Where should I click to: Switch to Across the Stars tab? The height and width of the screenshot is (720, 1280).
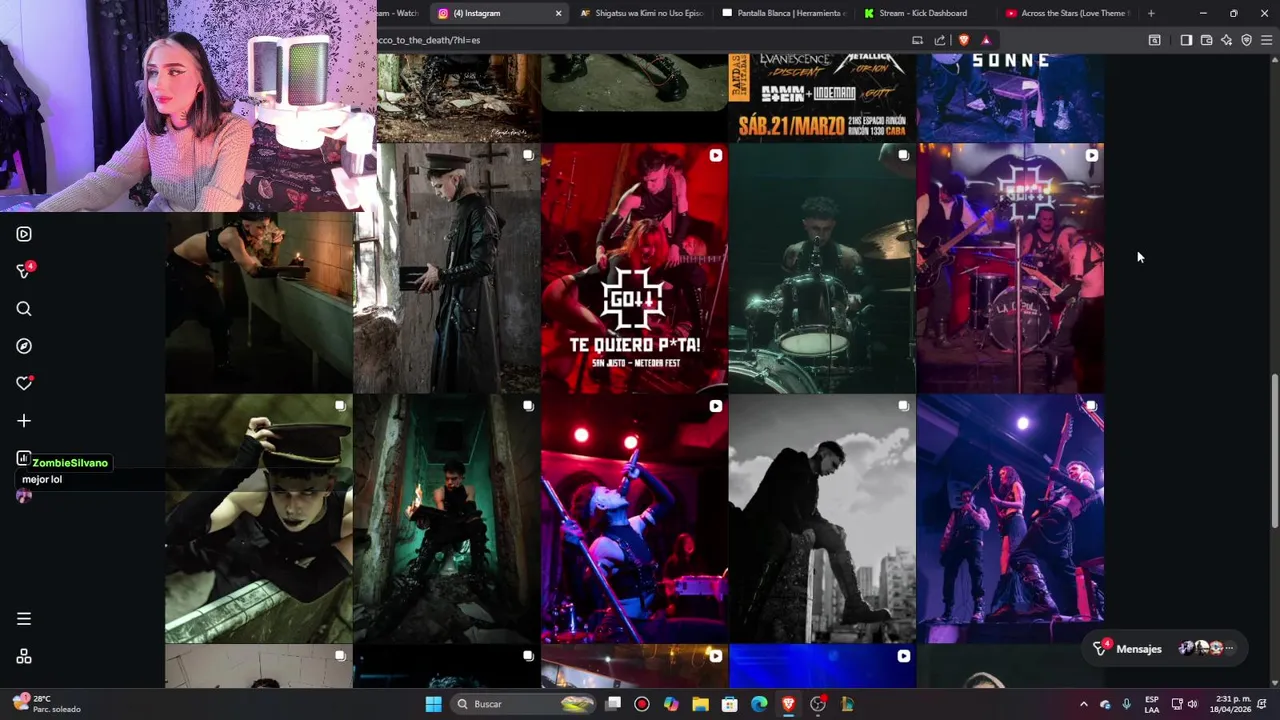coord(1068,13)
